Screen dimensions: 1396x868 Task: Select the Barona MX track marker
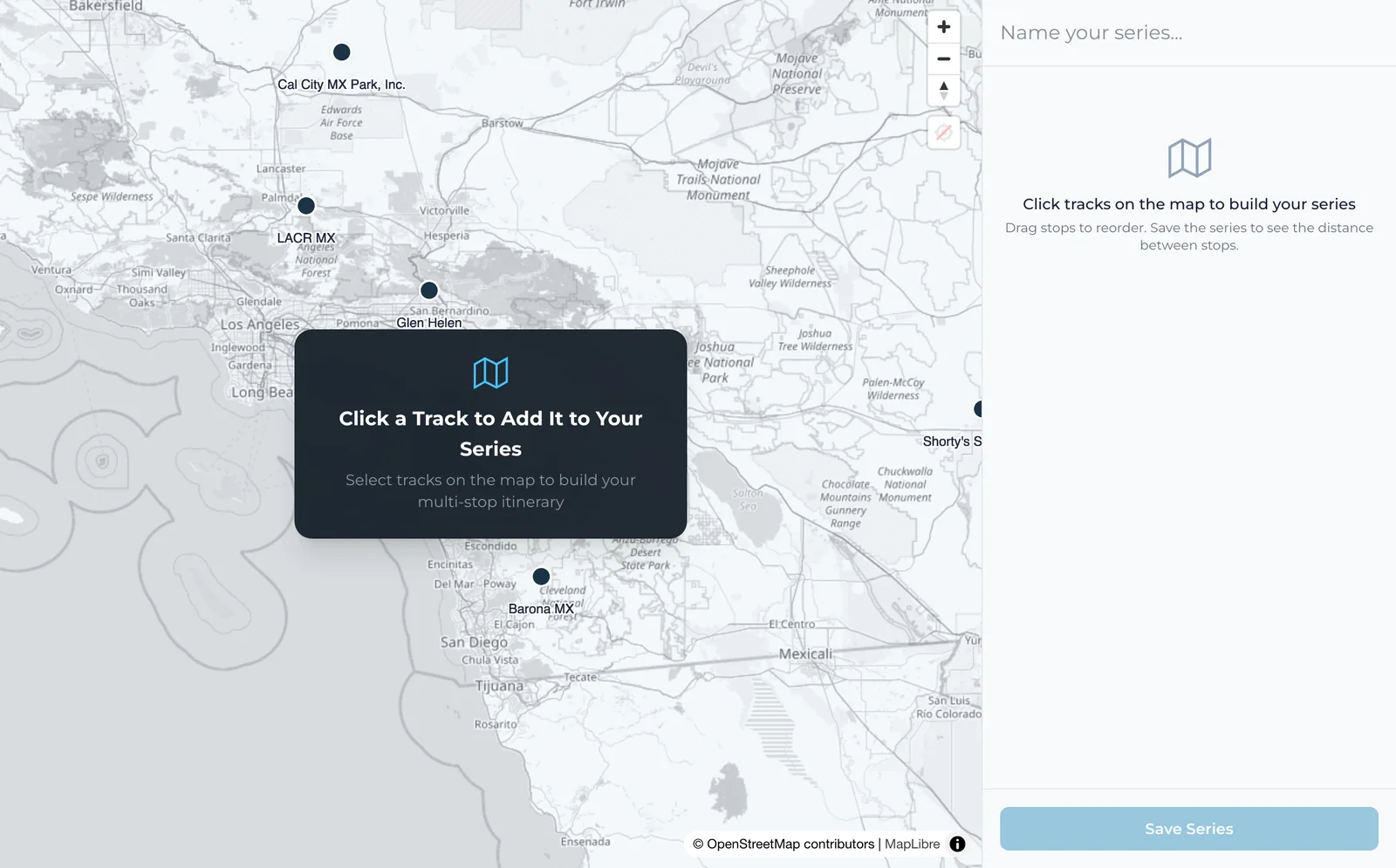[541, 577]
